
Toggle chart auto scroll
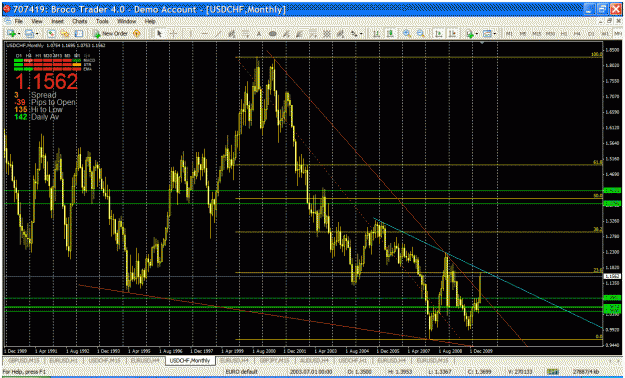point(438,34)
